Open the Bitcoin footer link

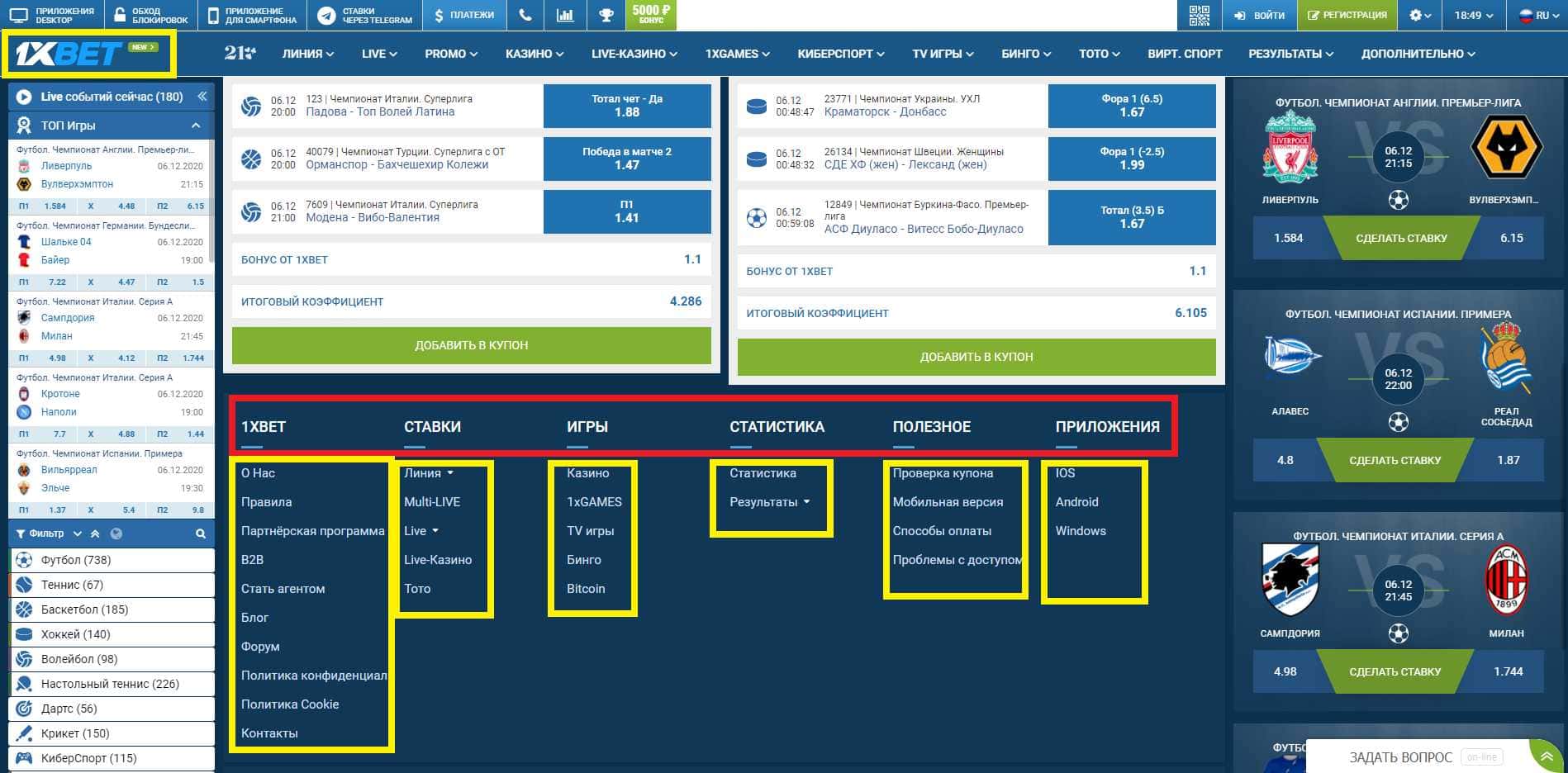(x=586, y=589)
